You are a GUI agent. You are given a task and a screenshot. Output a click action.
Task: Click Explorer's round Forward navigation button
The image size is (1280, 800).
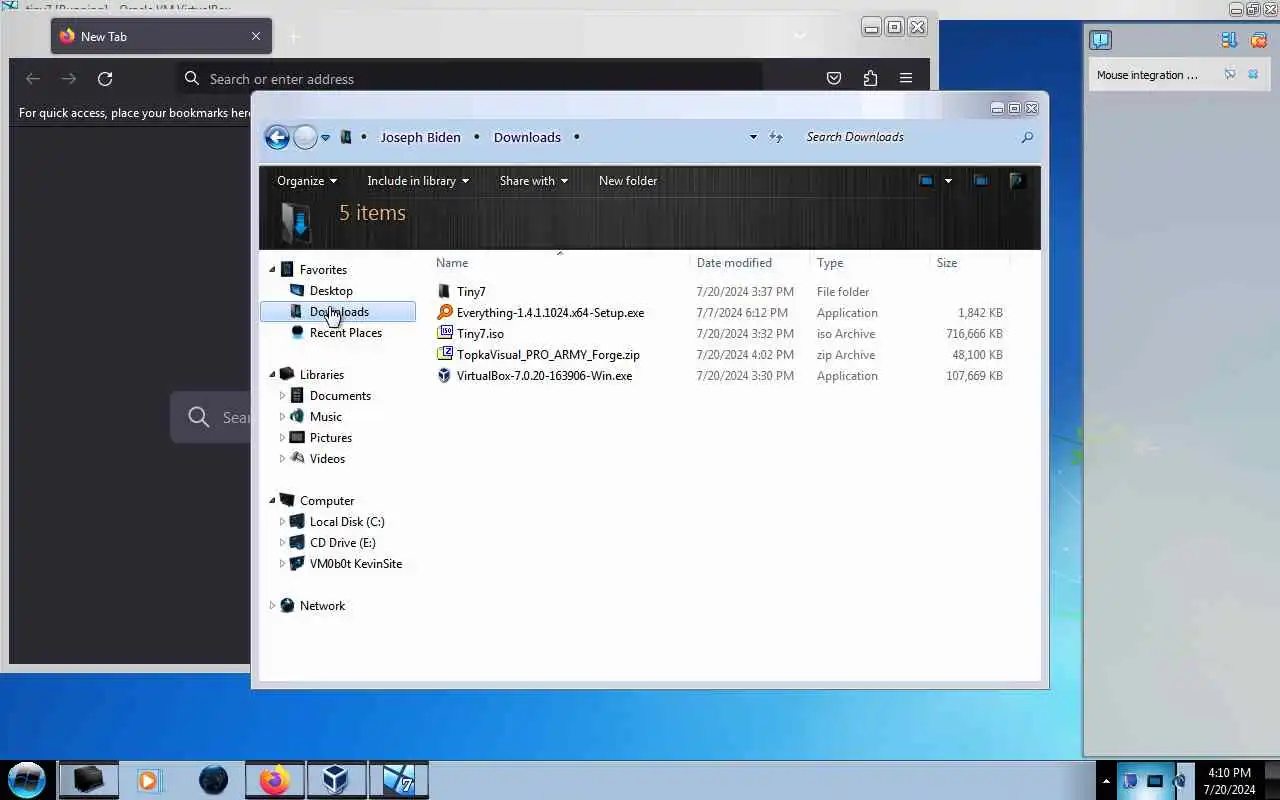pos(305,138)
